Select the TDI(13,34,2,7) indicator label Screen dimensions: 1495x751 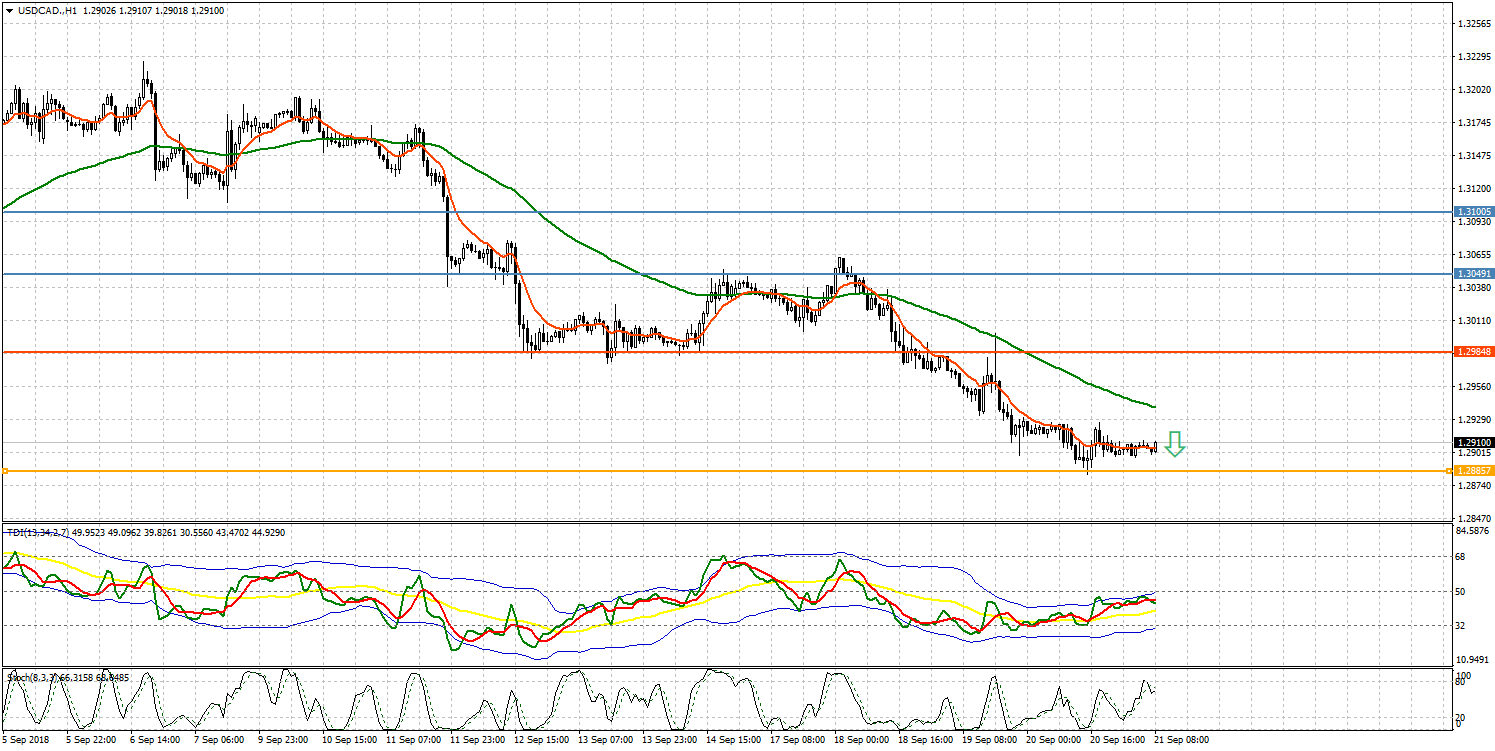click(x=37, y=532)
